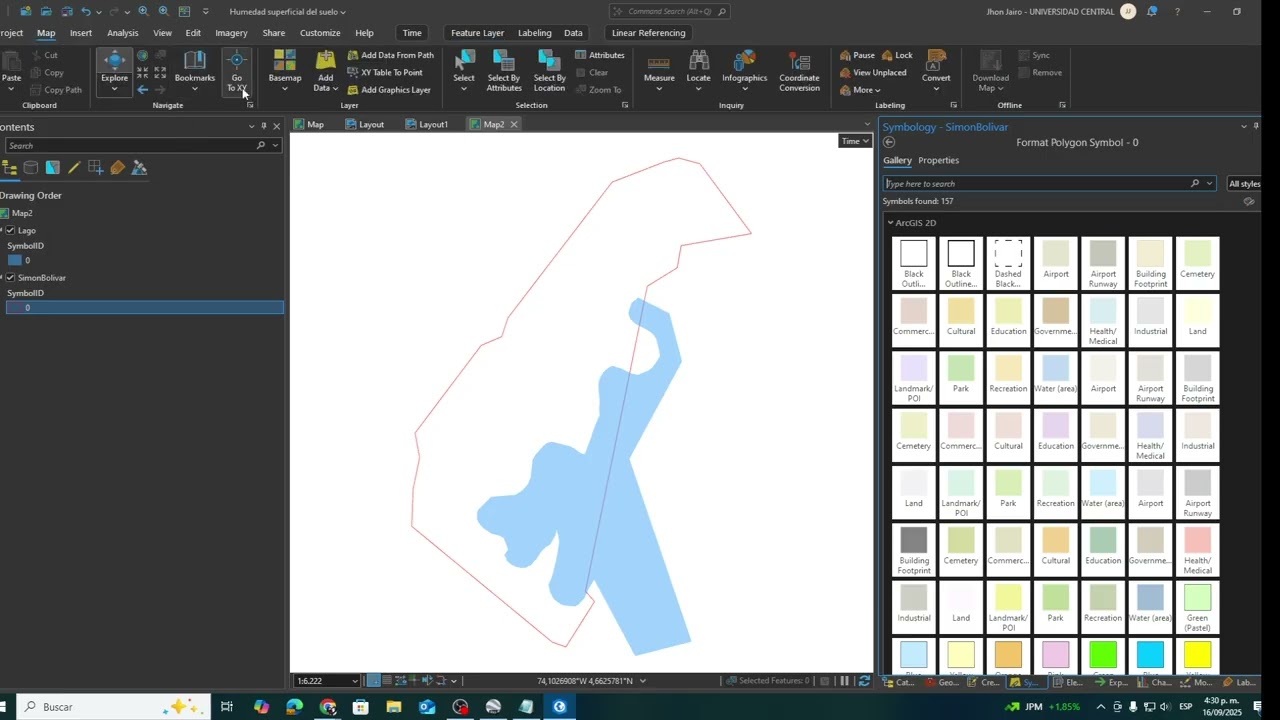Open the More labeling options dropdown
1280x720 pixels.
(x=860, y=90)
